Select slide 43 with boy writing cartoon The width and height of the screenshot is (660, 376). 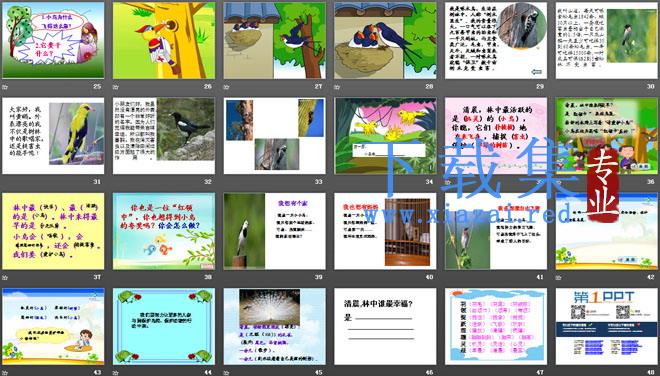tap(53, 326)
